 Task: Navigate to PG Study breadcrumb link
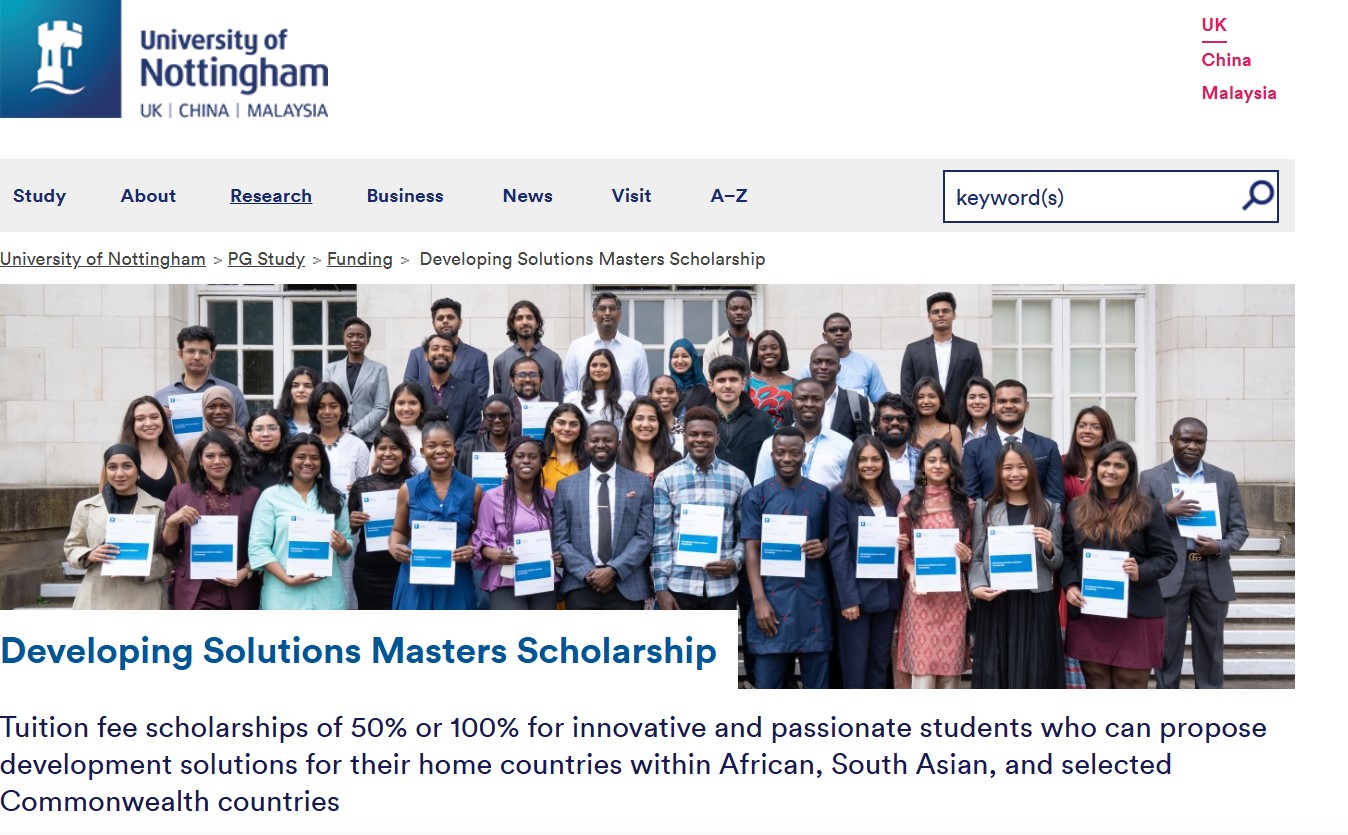(x=266, y=259)
